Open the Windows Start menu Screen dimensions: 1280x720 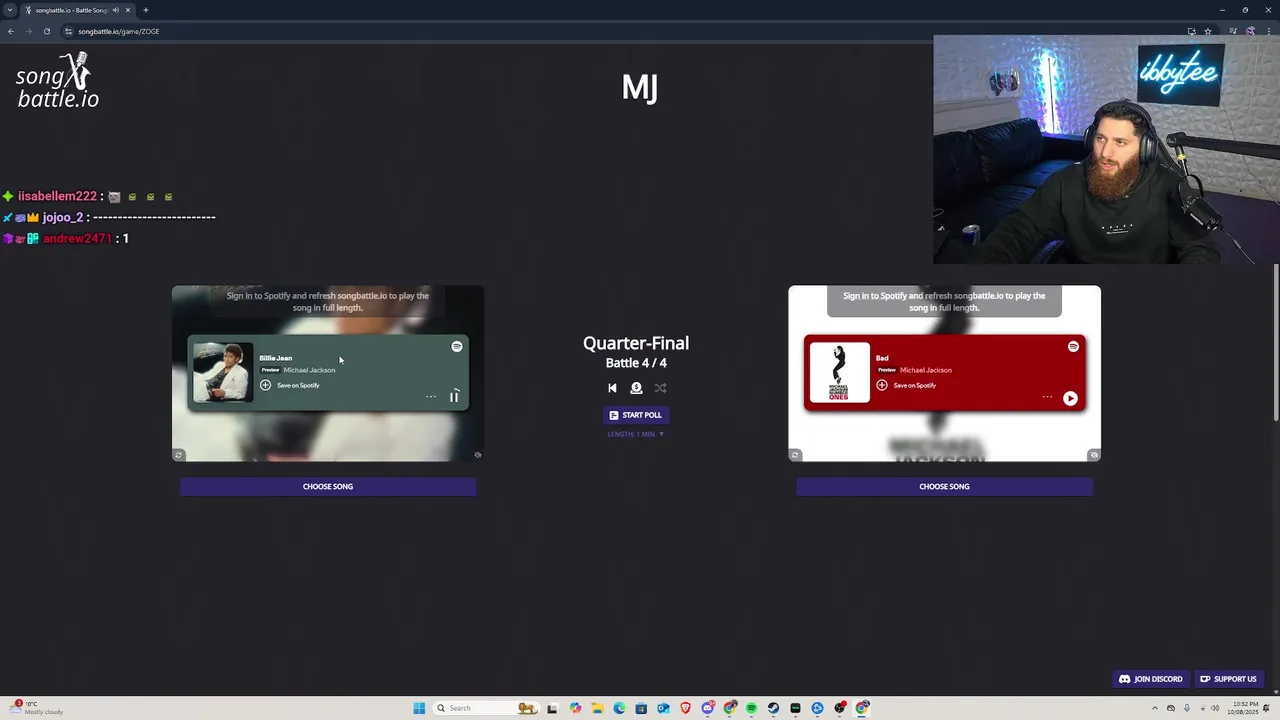coord(419,708)
